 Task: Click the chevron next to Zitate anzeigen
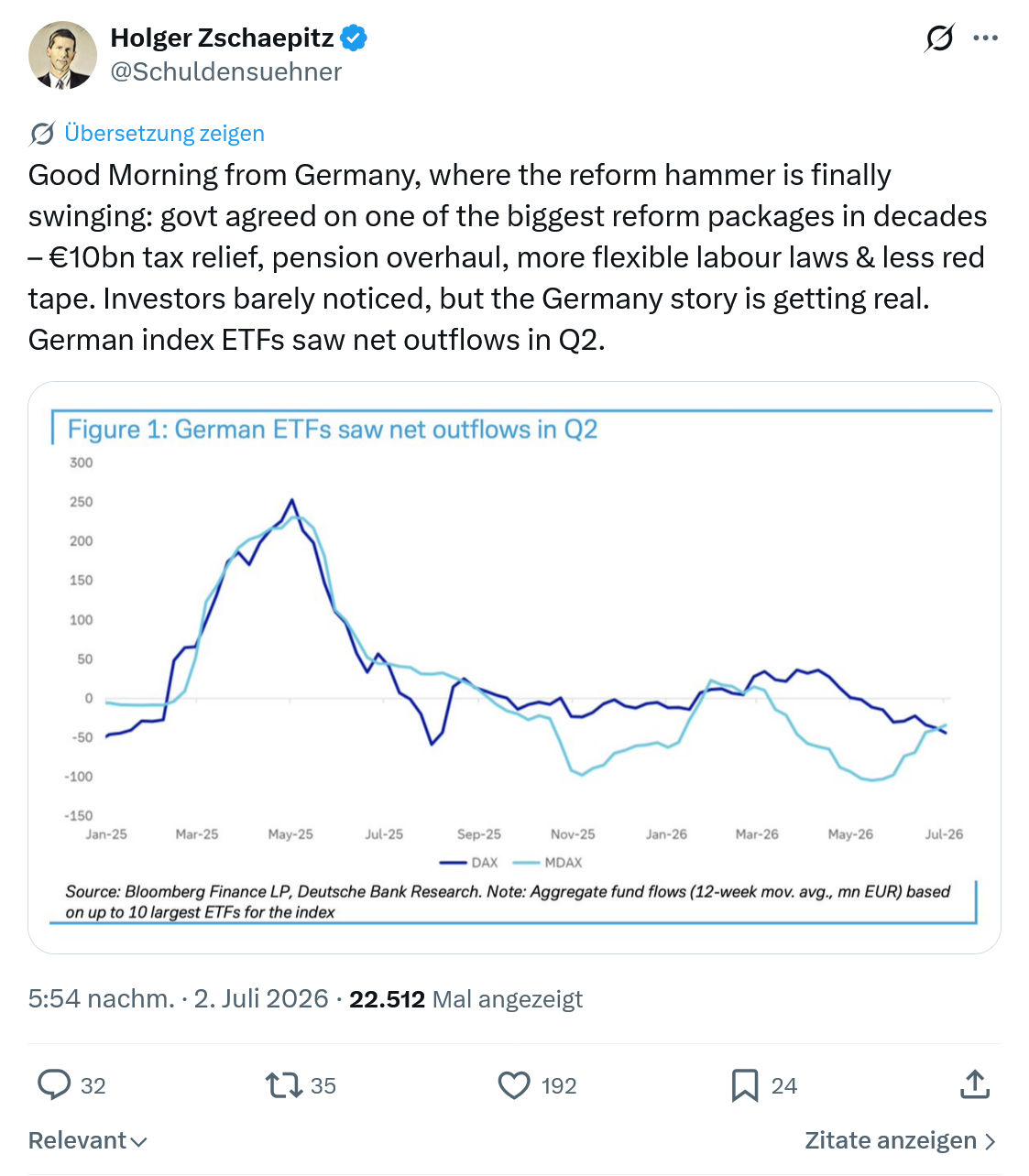tap(990, 1141)
